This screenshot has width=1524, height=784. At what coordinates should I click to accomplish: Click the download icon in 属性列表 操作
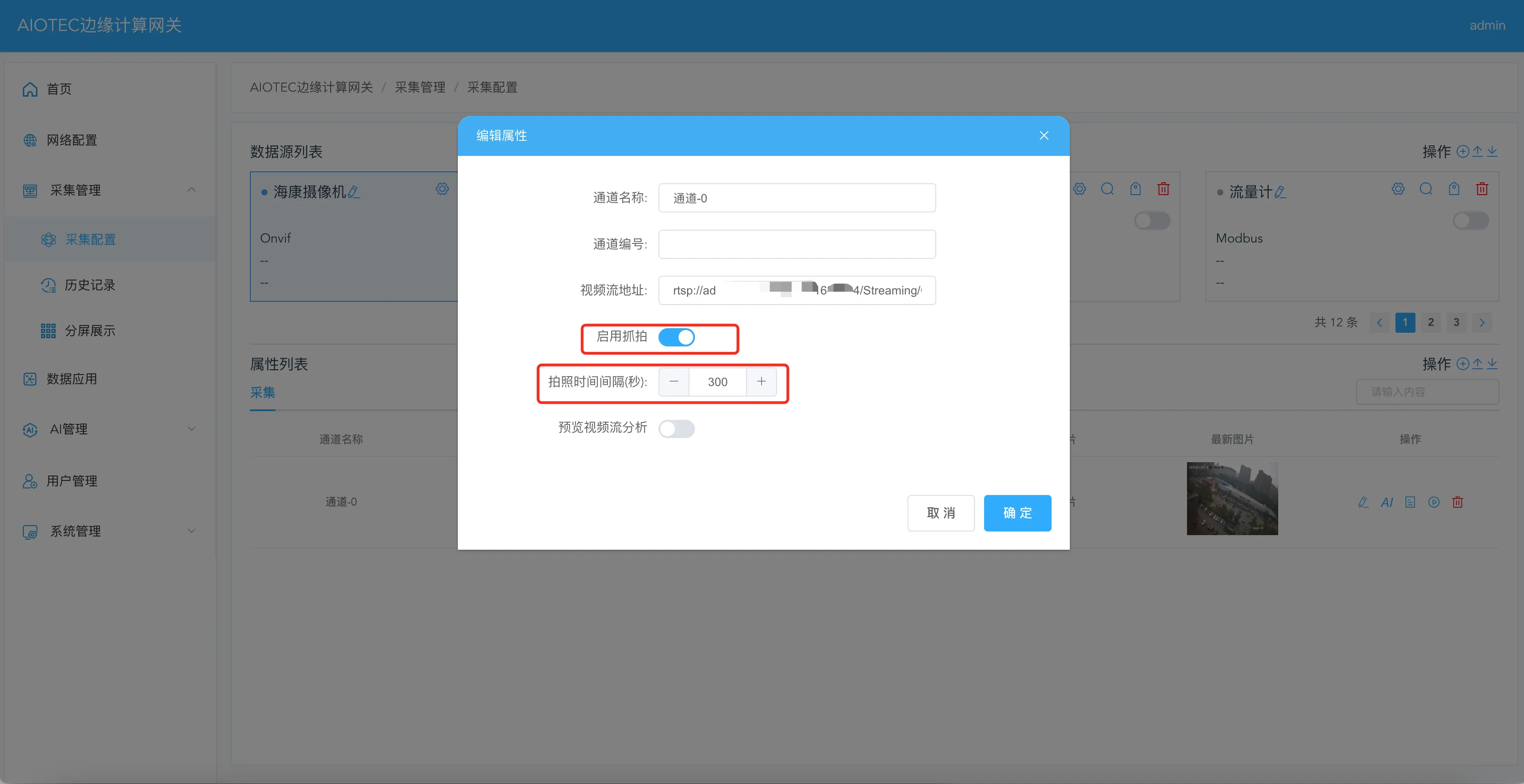point(1492,364)
